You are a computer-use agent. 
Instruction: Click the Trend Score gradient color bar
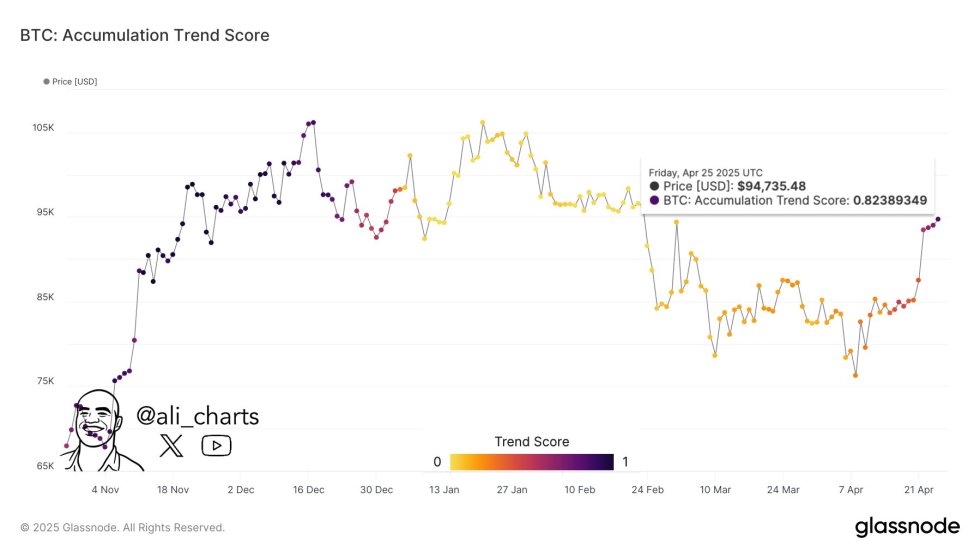[x=531, y=461]
